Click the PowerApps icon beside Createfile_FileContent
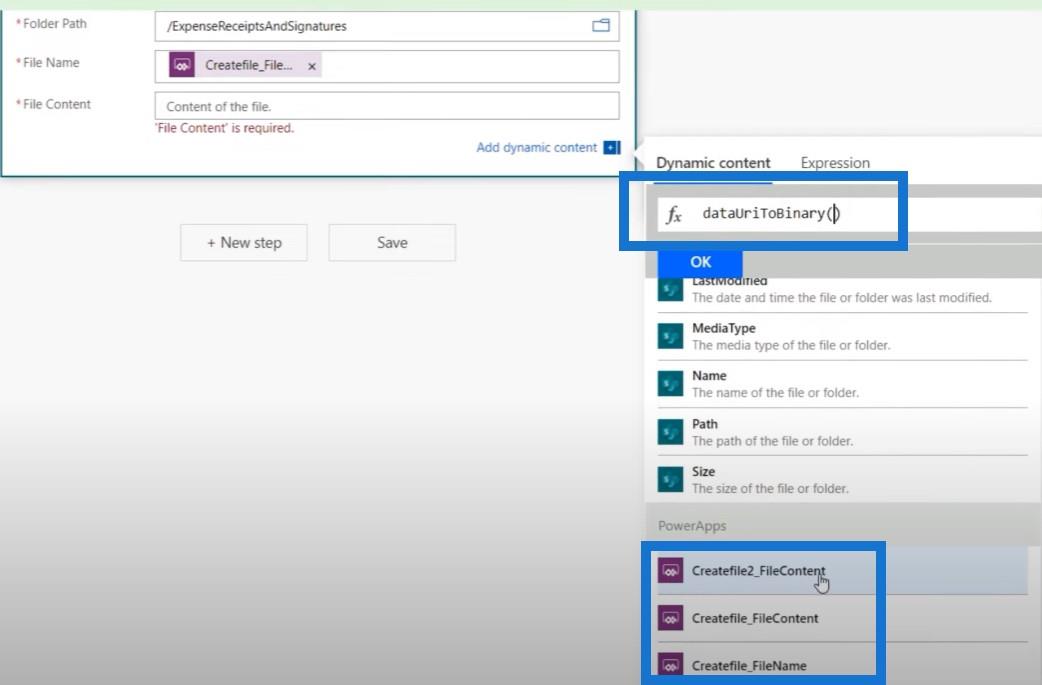 click(670, 618)
